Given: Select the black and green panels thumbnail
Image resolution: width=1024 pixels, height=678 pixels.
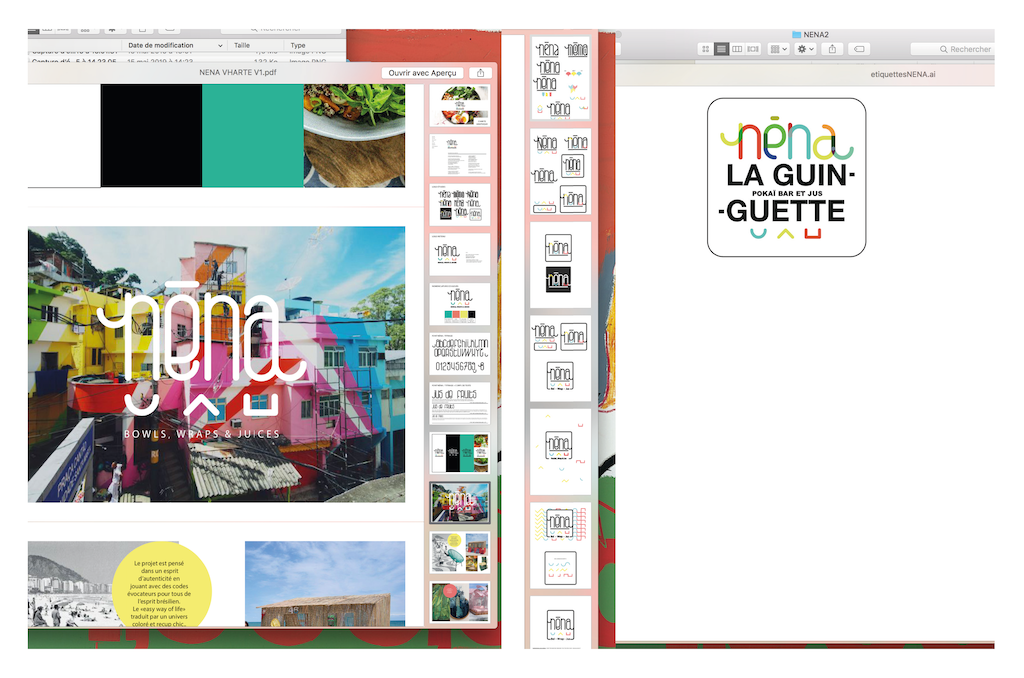Looking at the screenshot, I should (x=460, y=453).
